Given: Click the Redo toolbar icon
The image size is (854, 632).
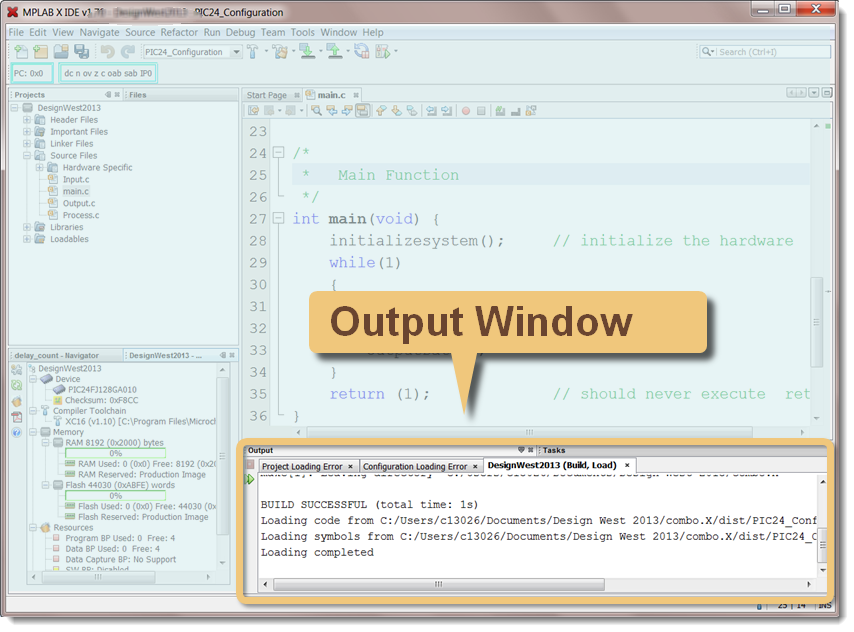Looking at the screenshot, I should click(x=126, y=51).
